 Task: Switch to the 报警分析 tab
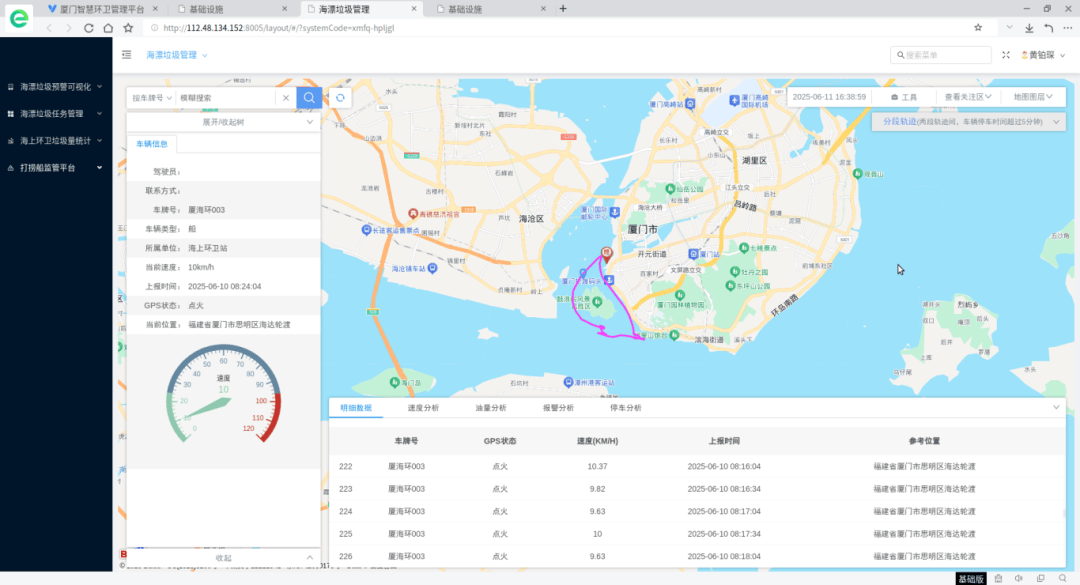coord(557,408)
